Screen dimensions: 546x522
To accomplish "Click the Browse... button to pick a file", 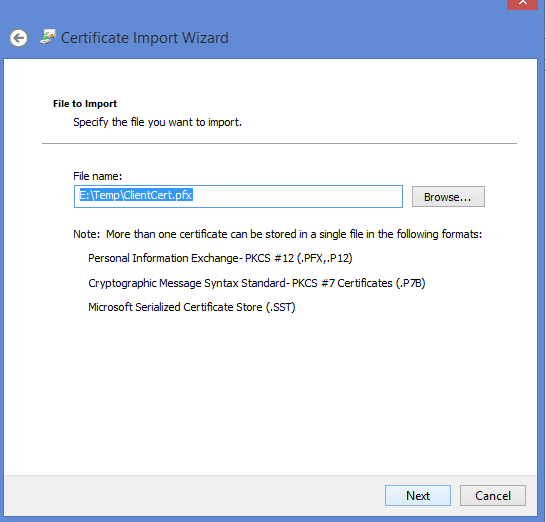I will click(x=448, y=197).
